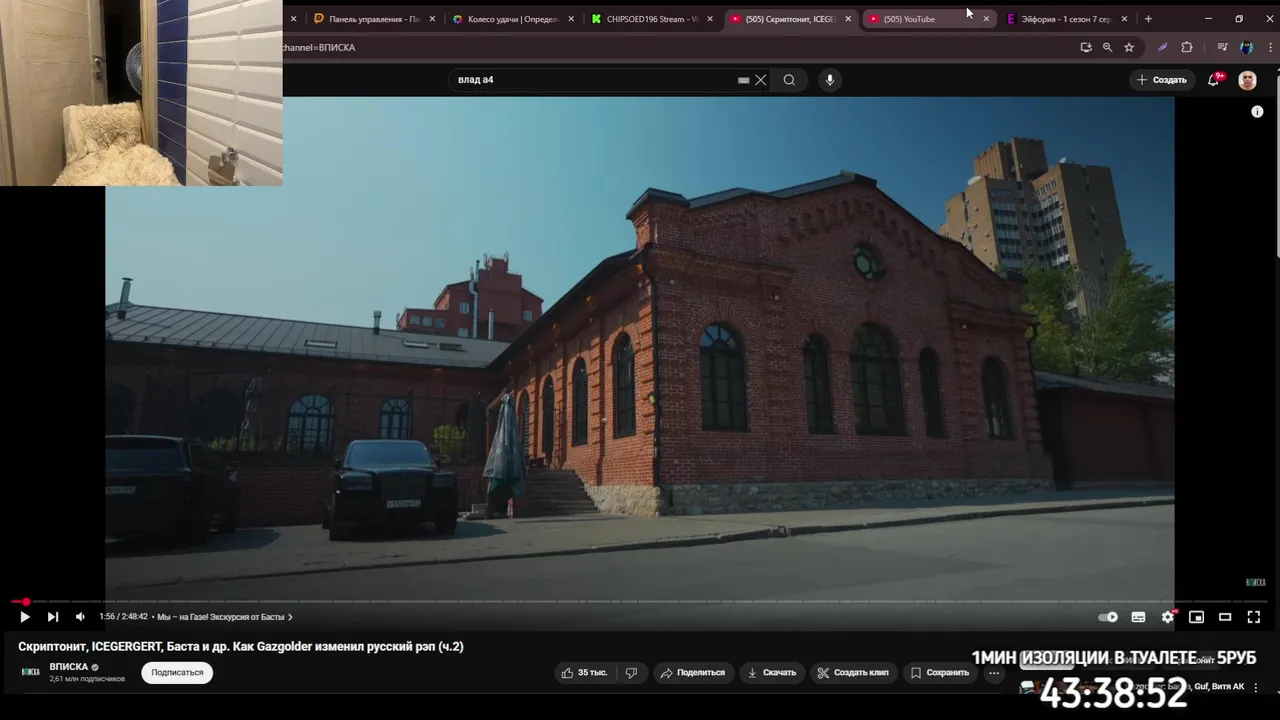Click the Поделиться share button
The width and height of the screenshot is (1280, 720).
pos(692,673)
